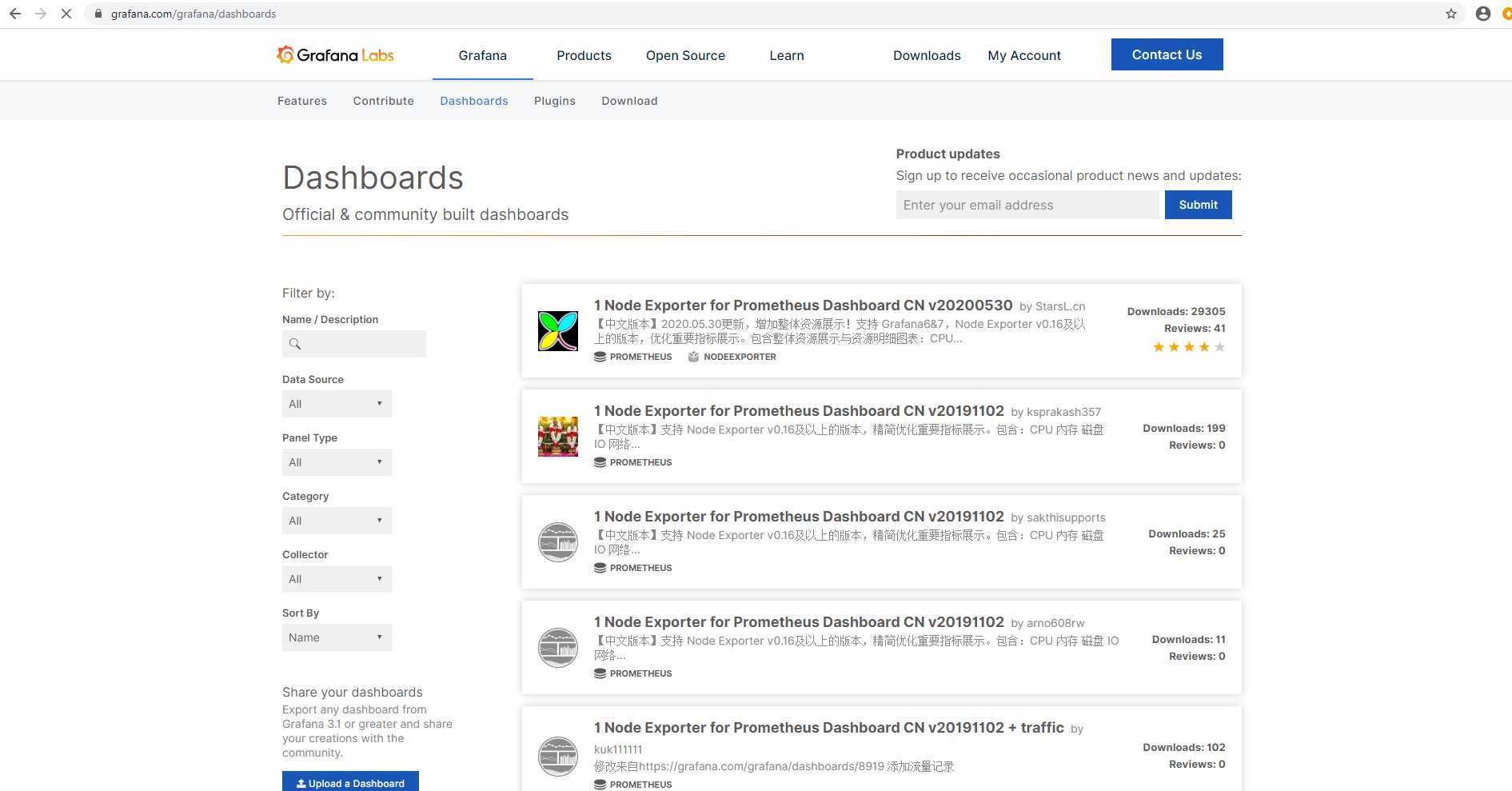Open the Products menu

tap(584, 55)
